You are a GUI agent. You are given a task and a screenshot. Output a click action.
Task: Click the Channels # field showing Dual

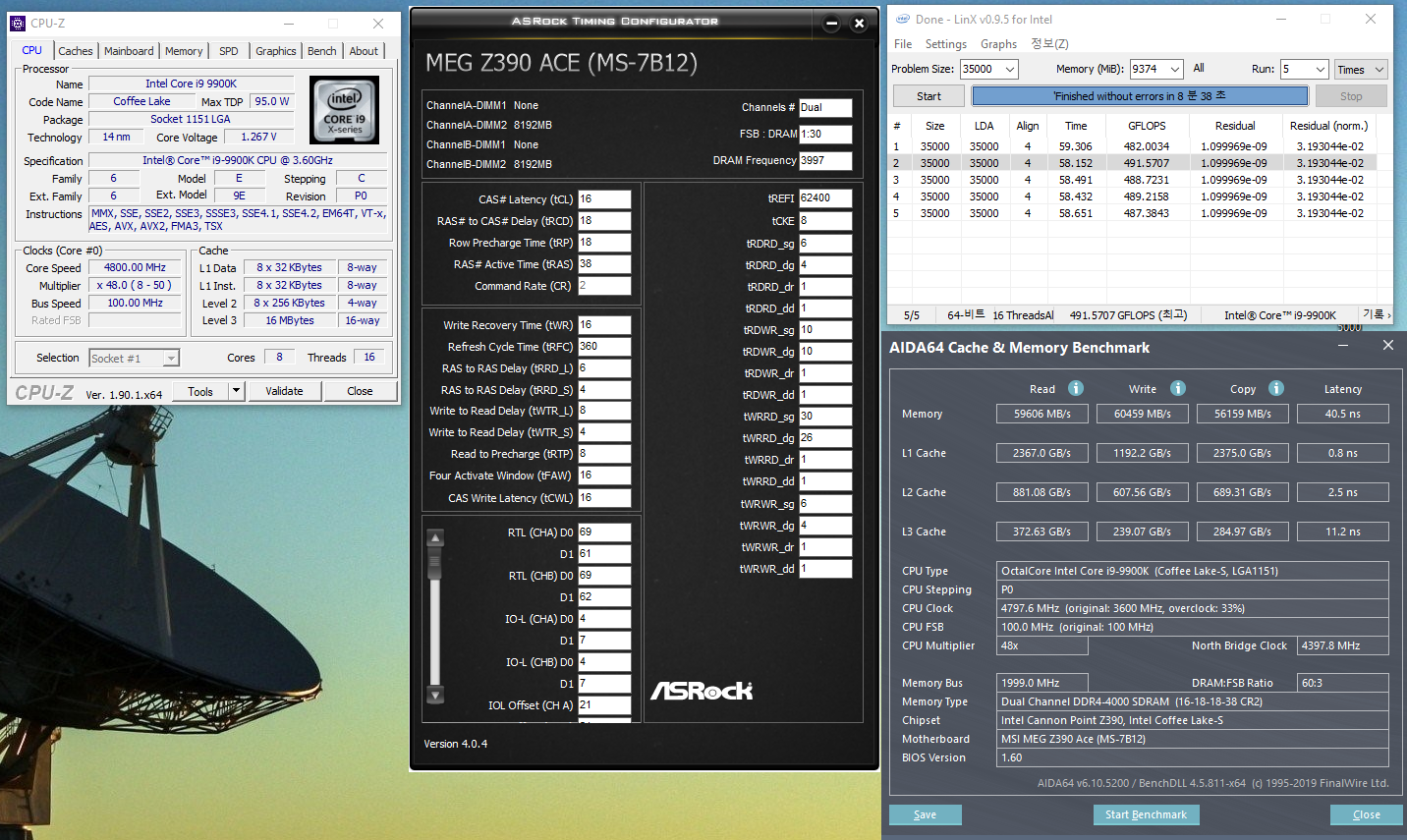click(825, 107)
